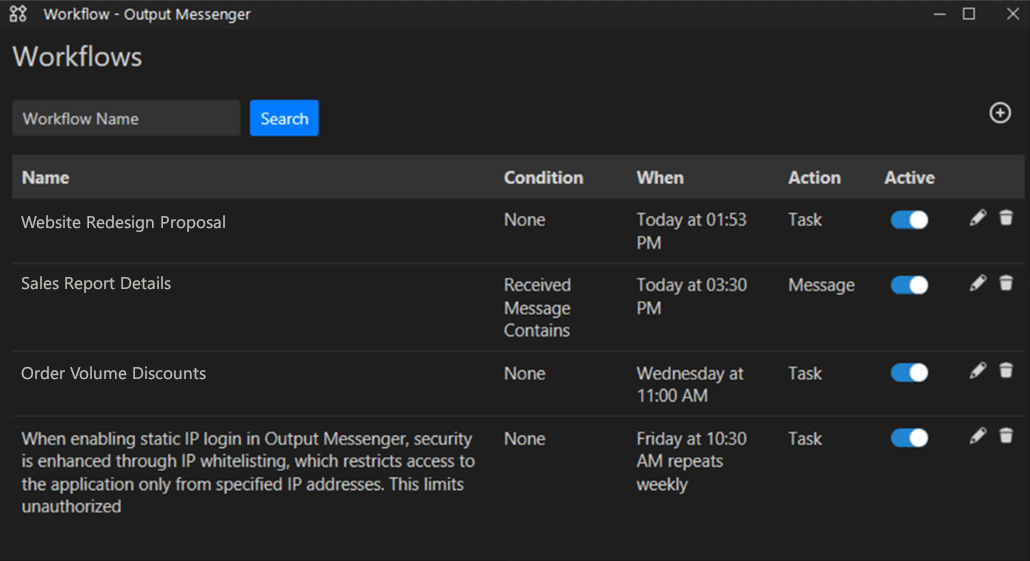Image resolution: width=1030 pixels, height=561 pixels.
Task: Edit the Order Volume Discounts workflow
Action: (x=977, y=370)
